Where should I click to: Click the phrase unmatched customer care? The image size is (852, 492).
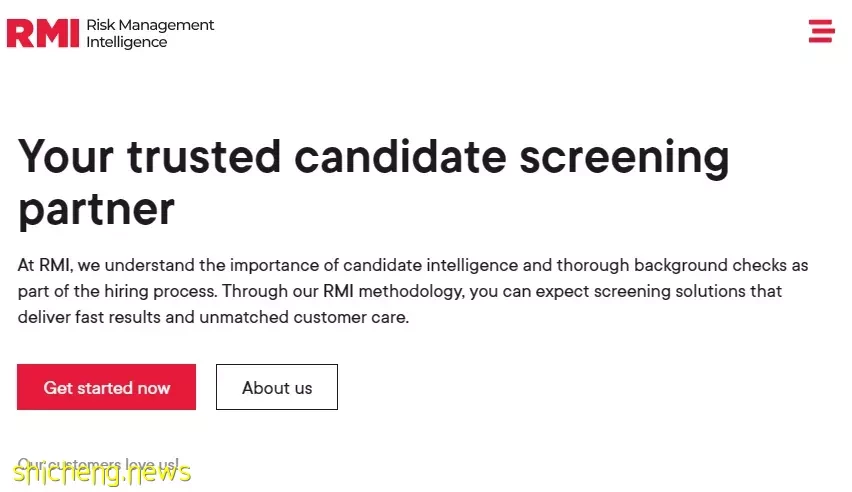click(x=304, y=317)
